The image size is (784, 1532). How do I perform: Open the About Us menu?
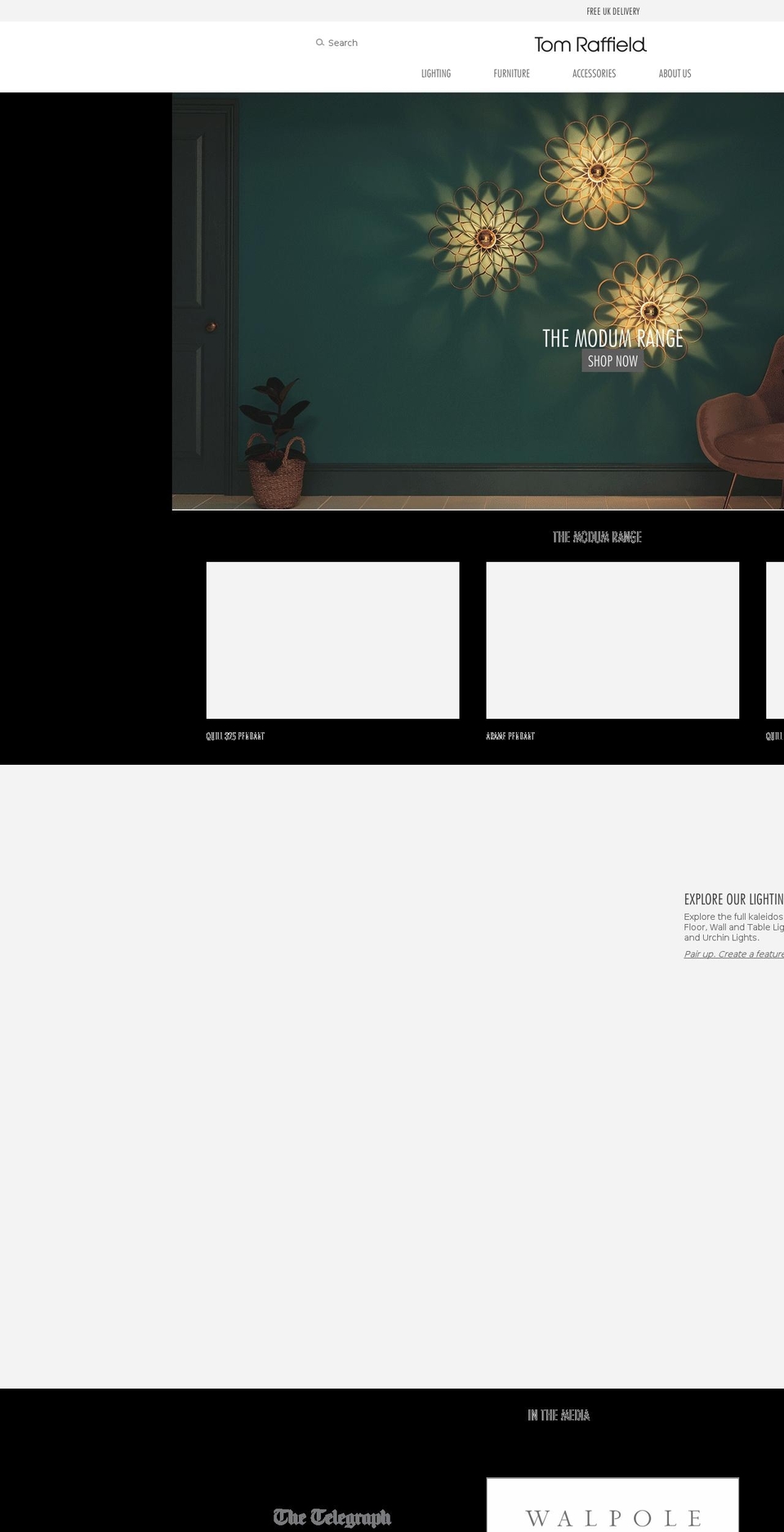point(675,74)
